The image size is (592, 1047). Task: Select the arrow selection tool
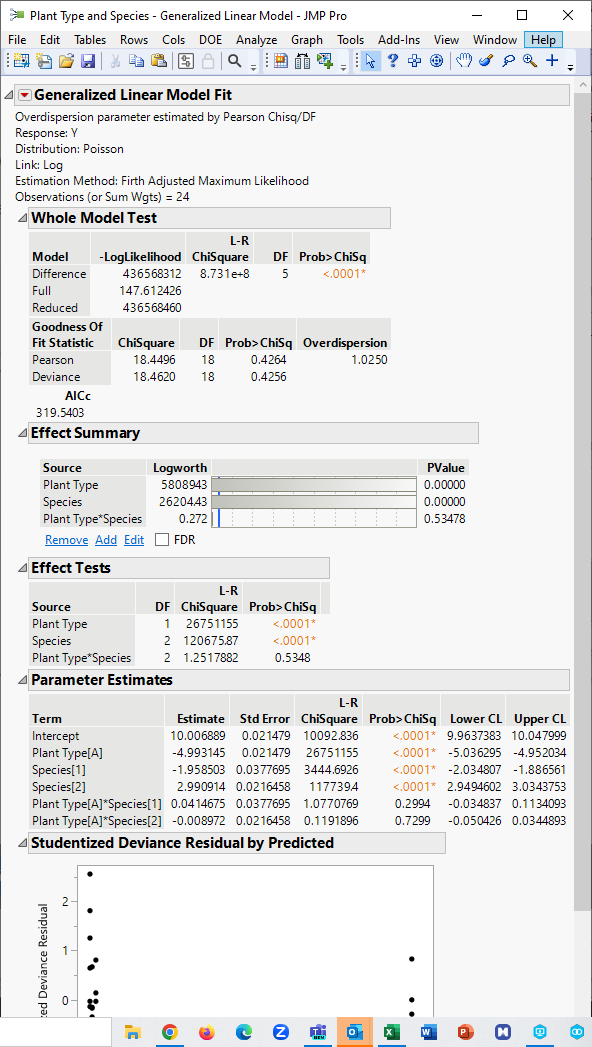coord(368,61)
